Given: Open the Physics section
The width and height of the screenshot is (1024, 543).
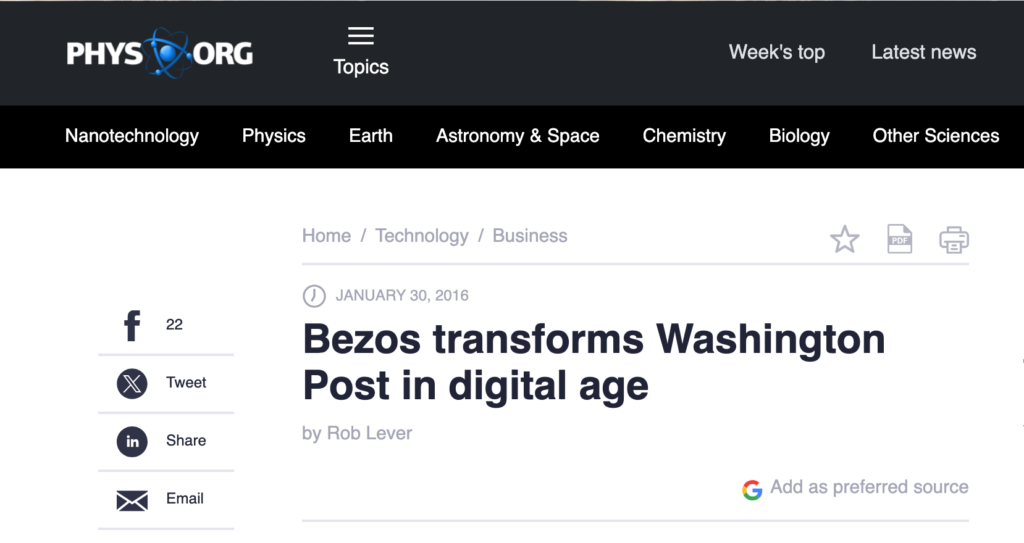Looking at the screenshot, I should pyautogui.click(x=274, y=136).
